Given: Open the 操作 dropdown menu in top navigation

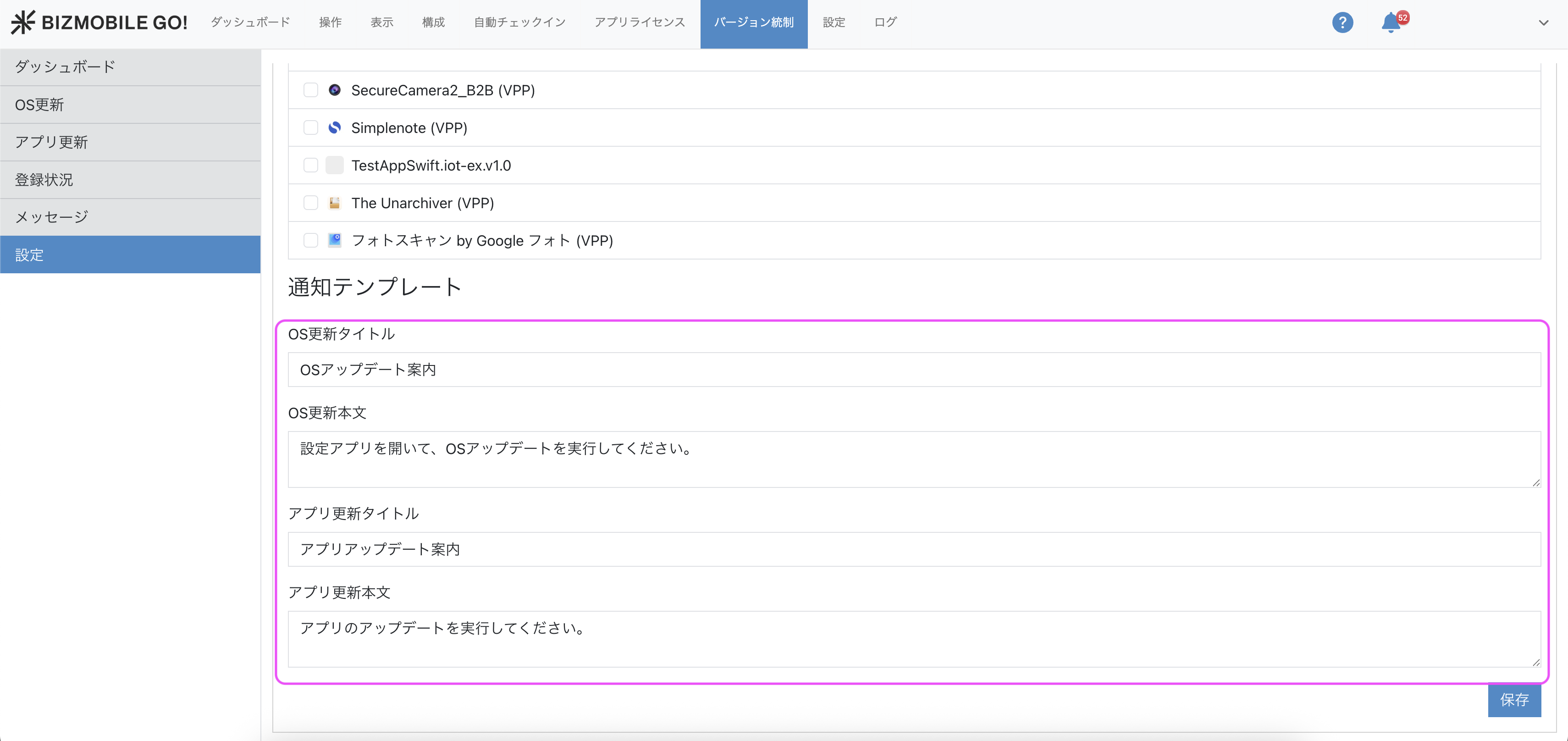Looking at the screenshot, I should click(x=330, y=22).
